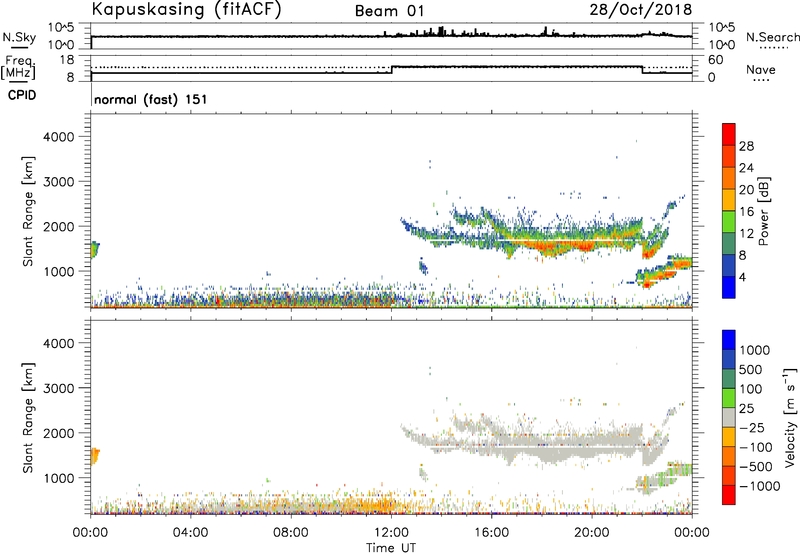Click the "28" tick label on the power colorbar
Image resolution: width=800 pixels, height=554 pixels.
click(746, 146)
